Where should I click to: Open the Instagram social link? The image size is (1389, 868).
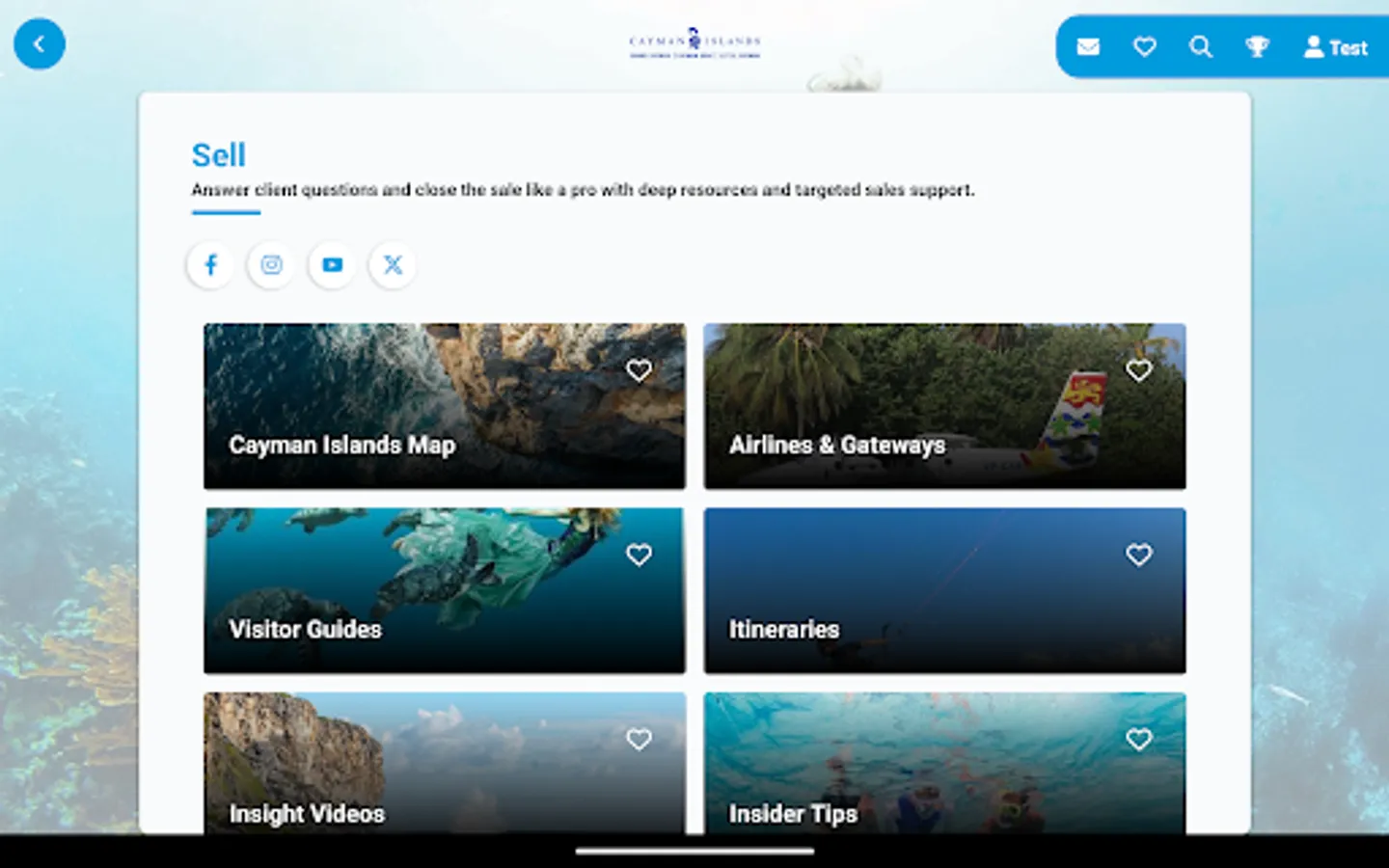(x=271, y=264)
